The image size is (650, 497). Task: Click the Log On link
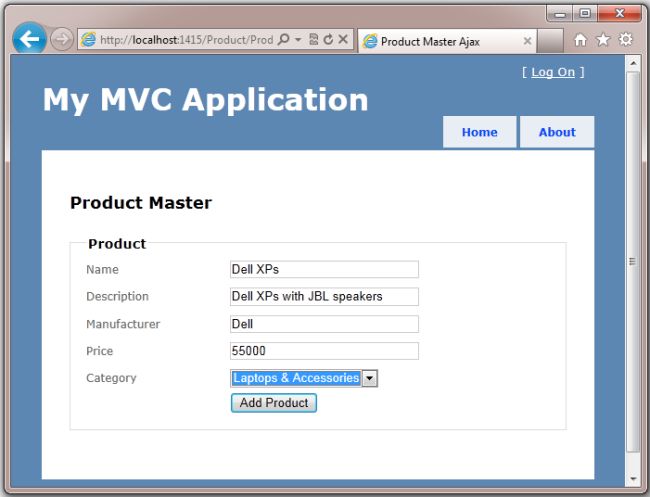[553, 72]
